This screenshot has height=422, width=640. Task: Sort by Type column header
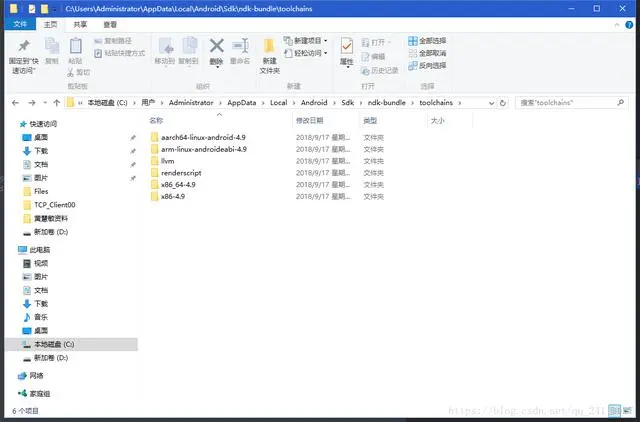pos(370,120)
